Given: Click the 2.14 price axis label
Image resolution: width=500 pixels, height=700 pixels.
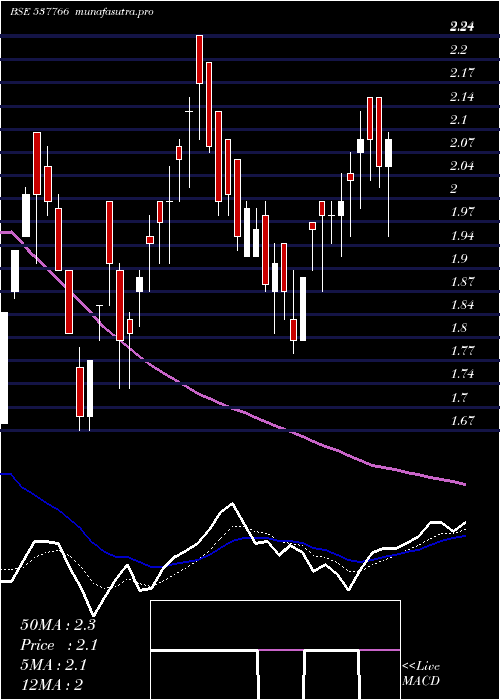Looking at the screenshot, I should point(462,96).
